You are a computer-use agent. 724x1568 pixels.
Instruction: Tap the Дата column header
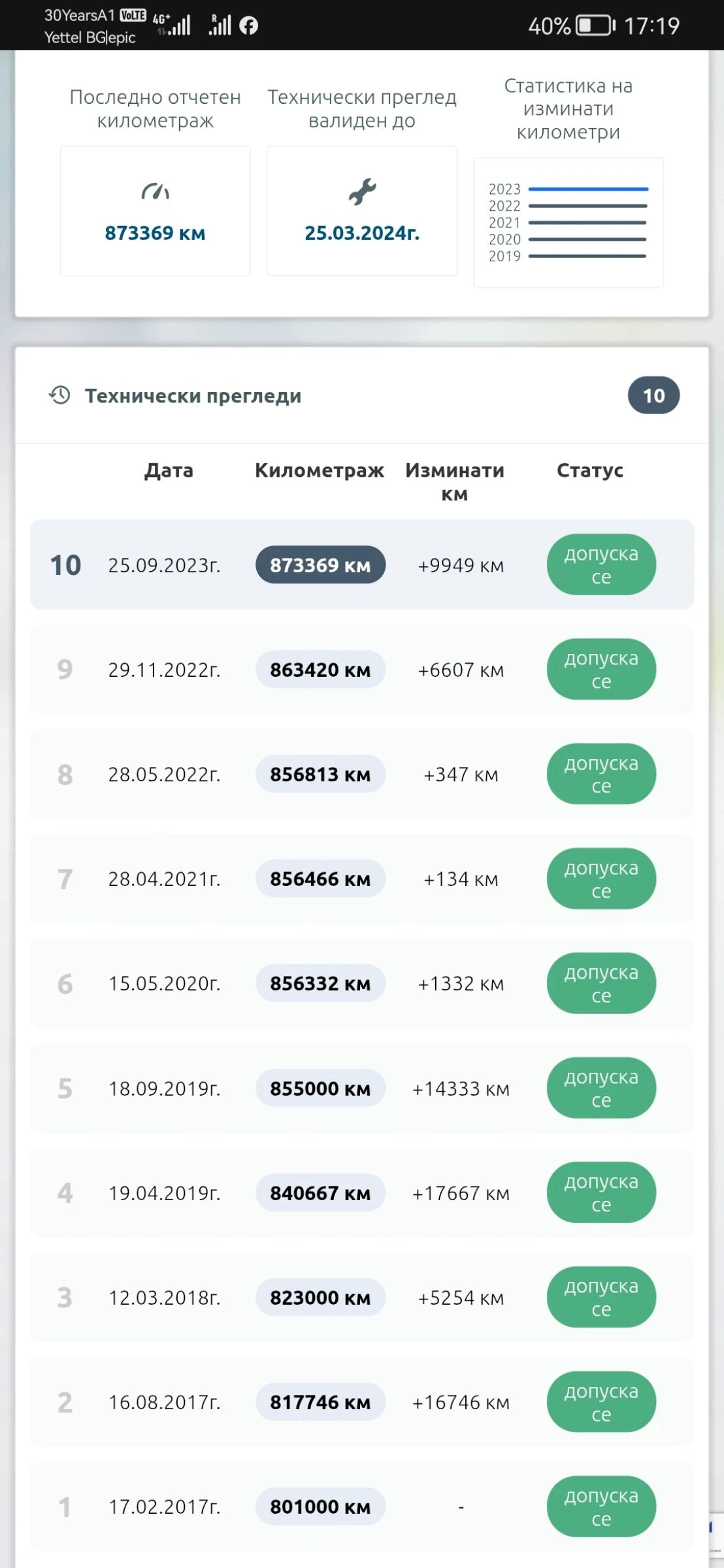pos(169,470)
